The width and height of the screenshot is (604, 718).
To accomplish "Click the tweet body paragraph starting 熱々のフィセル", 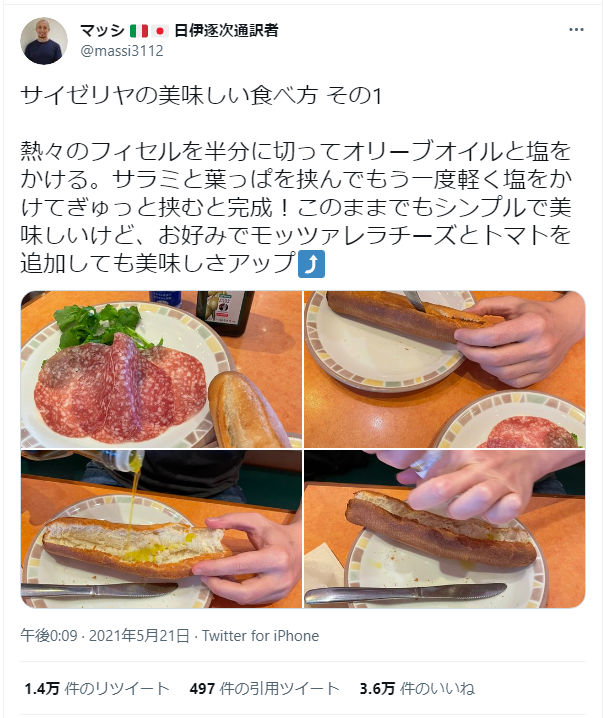I will (296, 207).
